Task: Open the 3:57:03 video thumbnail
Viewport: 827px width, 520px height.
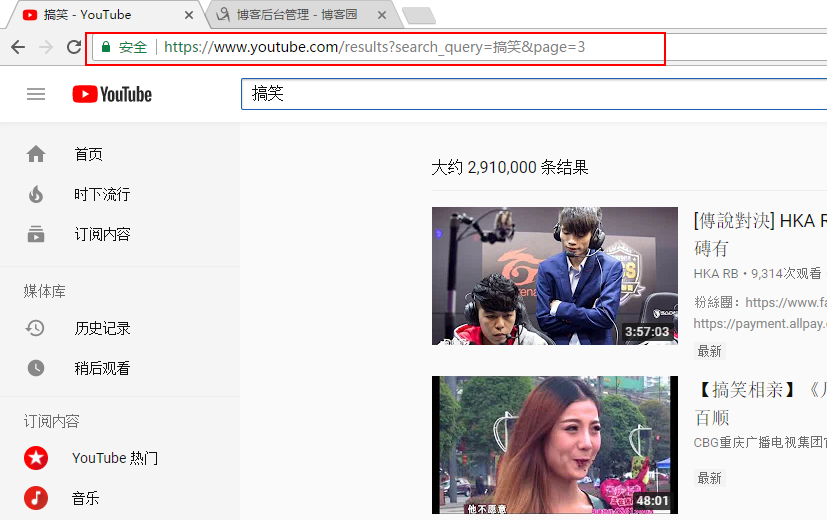Action: [x=555, y=276]
